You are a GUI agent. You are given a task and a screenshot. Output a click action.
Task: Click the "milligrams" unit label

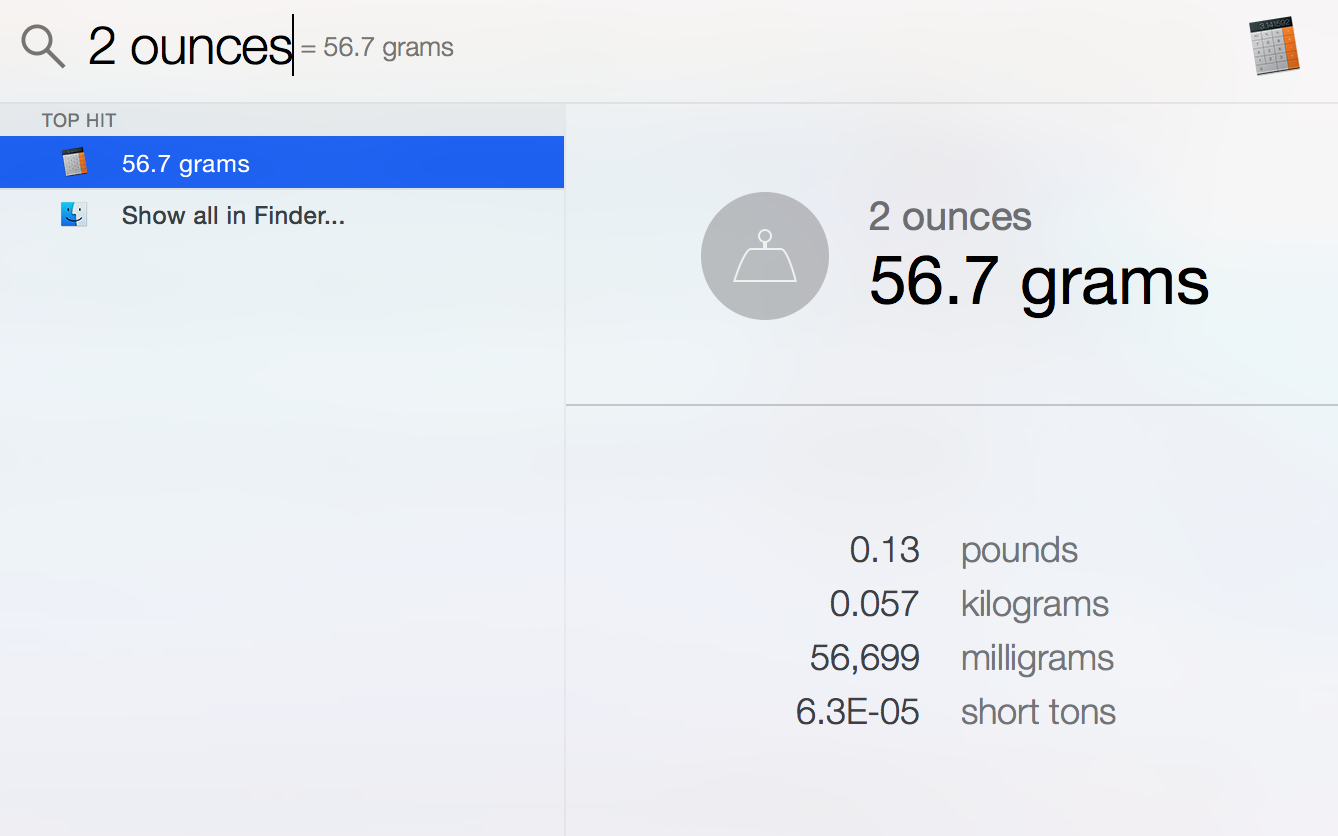pyautogui.click(x=1037, y=658)
